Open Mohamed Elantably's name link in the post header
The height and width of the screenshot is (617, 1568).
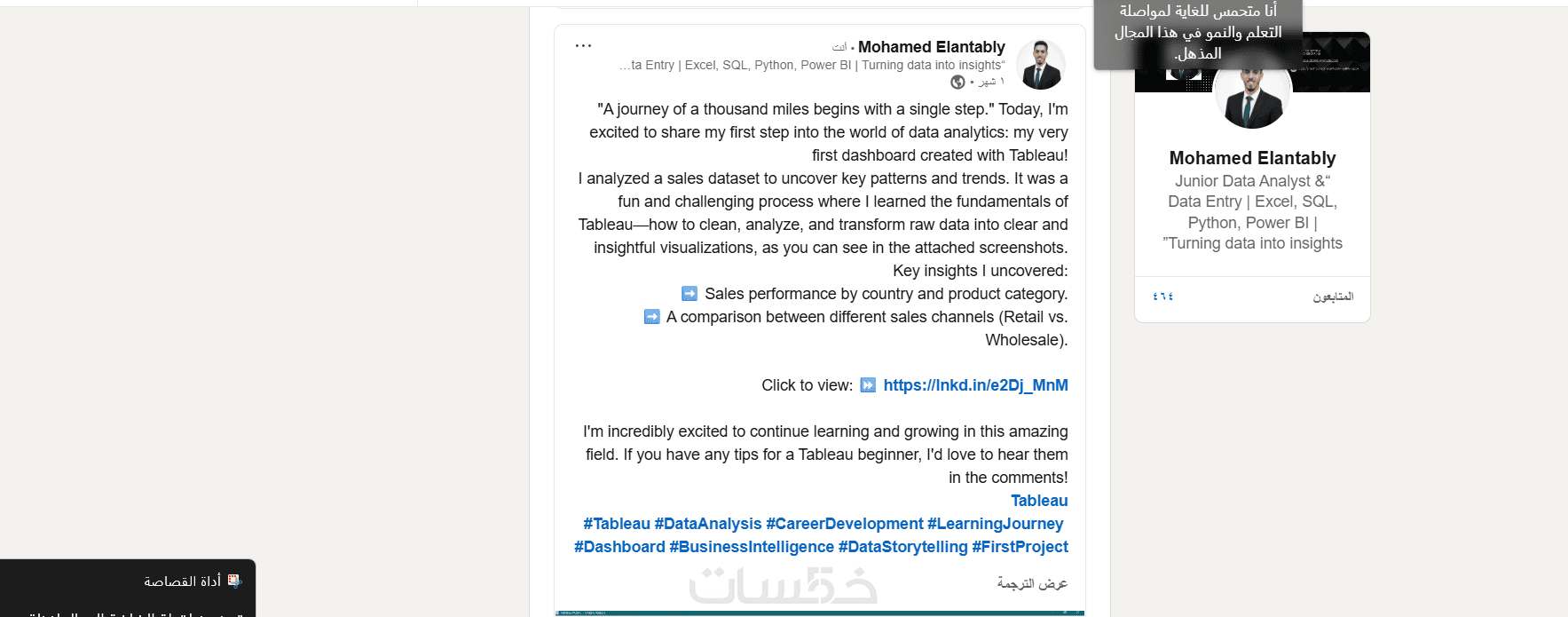931,47
